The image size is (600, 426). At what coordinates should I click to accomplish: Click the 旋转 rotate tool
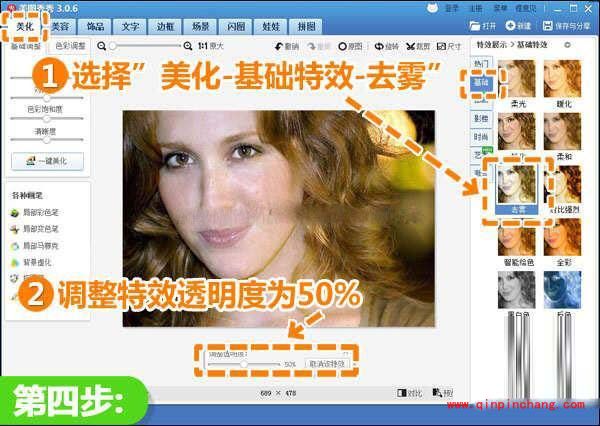click(x=386, y=47)
